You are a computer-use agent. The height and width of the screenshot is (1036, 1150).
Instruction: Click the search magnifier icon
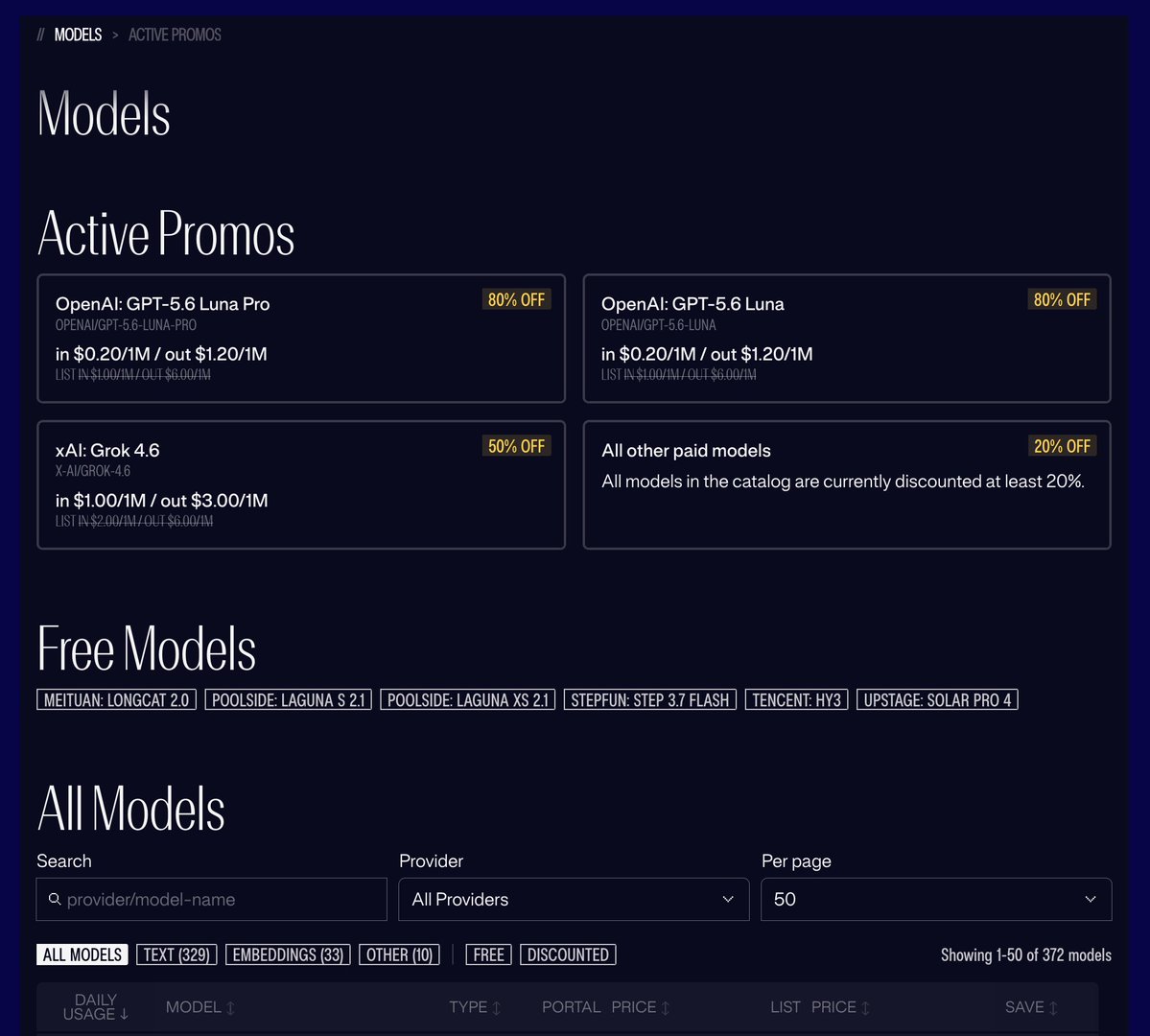(x=55, y=899)
